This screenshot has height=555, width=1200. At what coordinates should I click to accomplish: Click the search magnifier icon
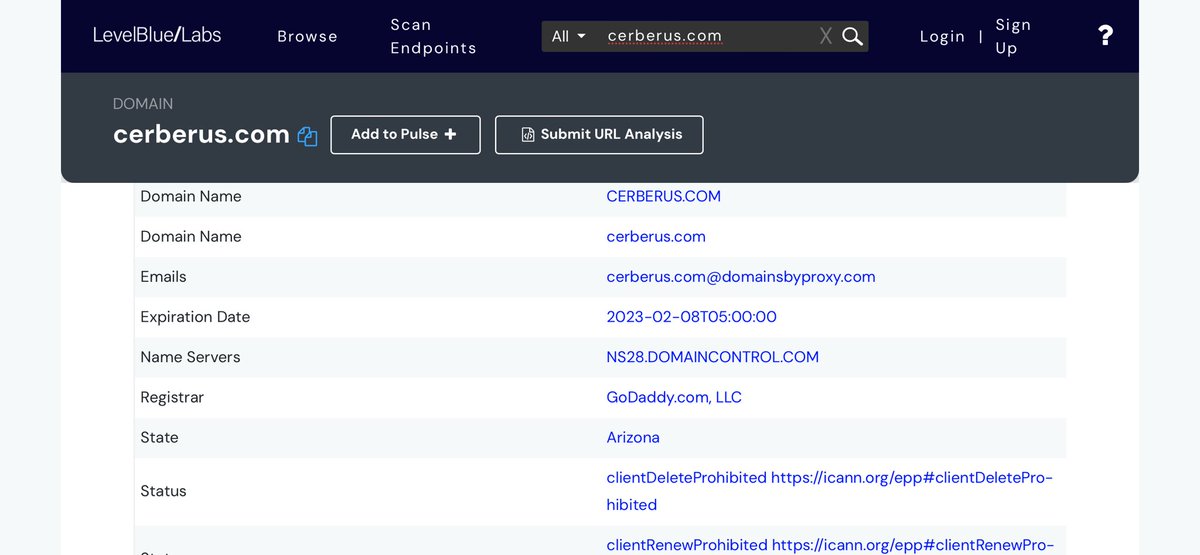click(852, 36)
